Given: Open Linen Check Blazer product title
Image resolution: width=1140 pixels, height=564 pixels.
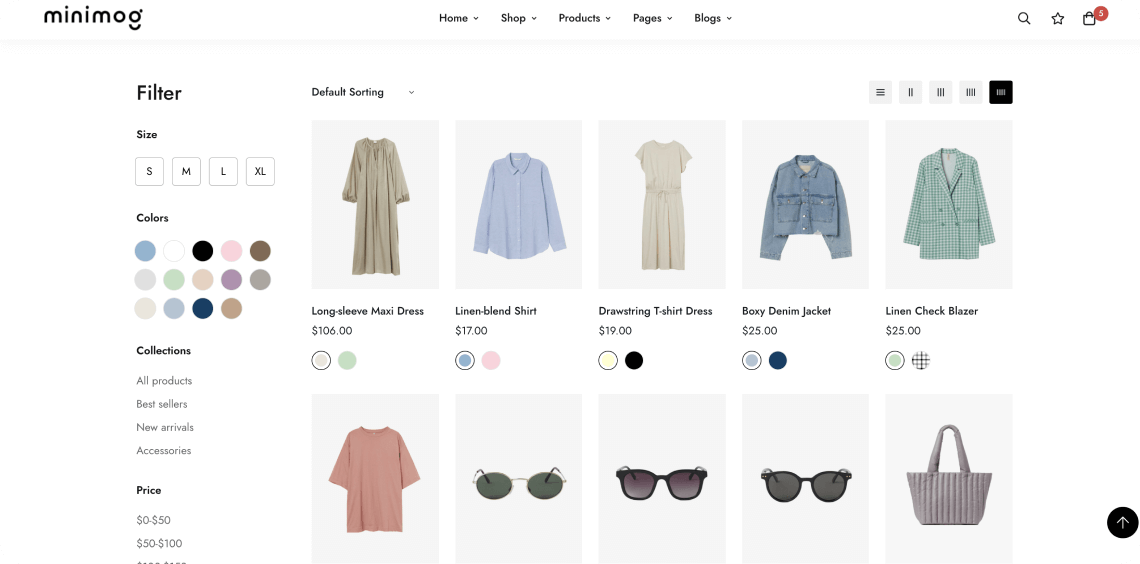Looking at the screenshot, I should pyautogui.click(x=932, y=311).
